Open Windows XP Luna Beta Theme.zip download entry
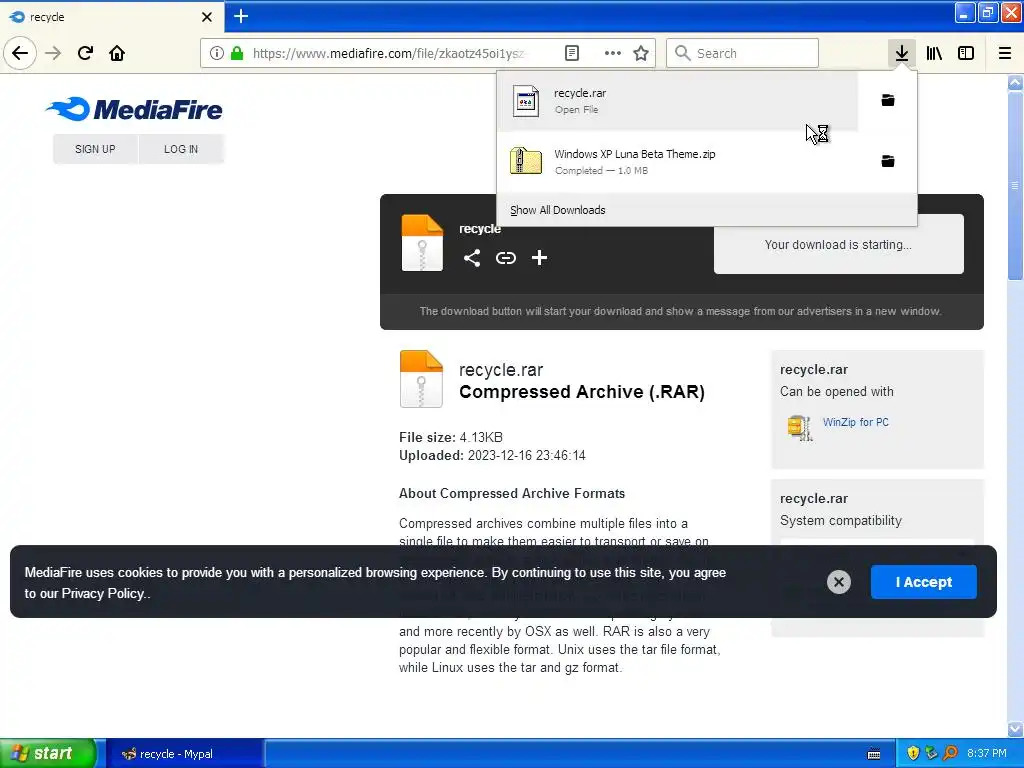The height and width of the screenshot is (768, 1024). click(x=678, y=161)
